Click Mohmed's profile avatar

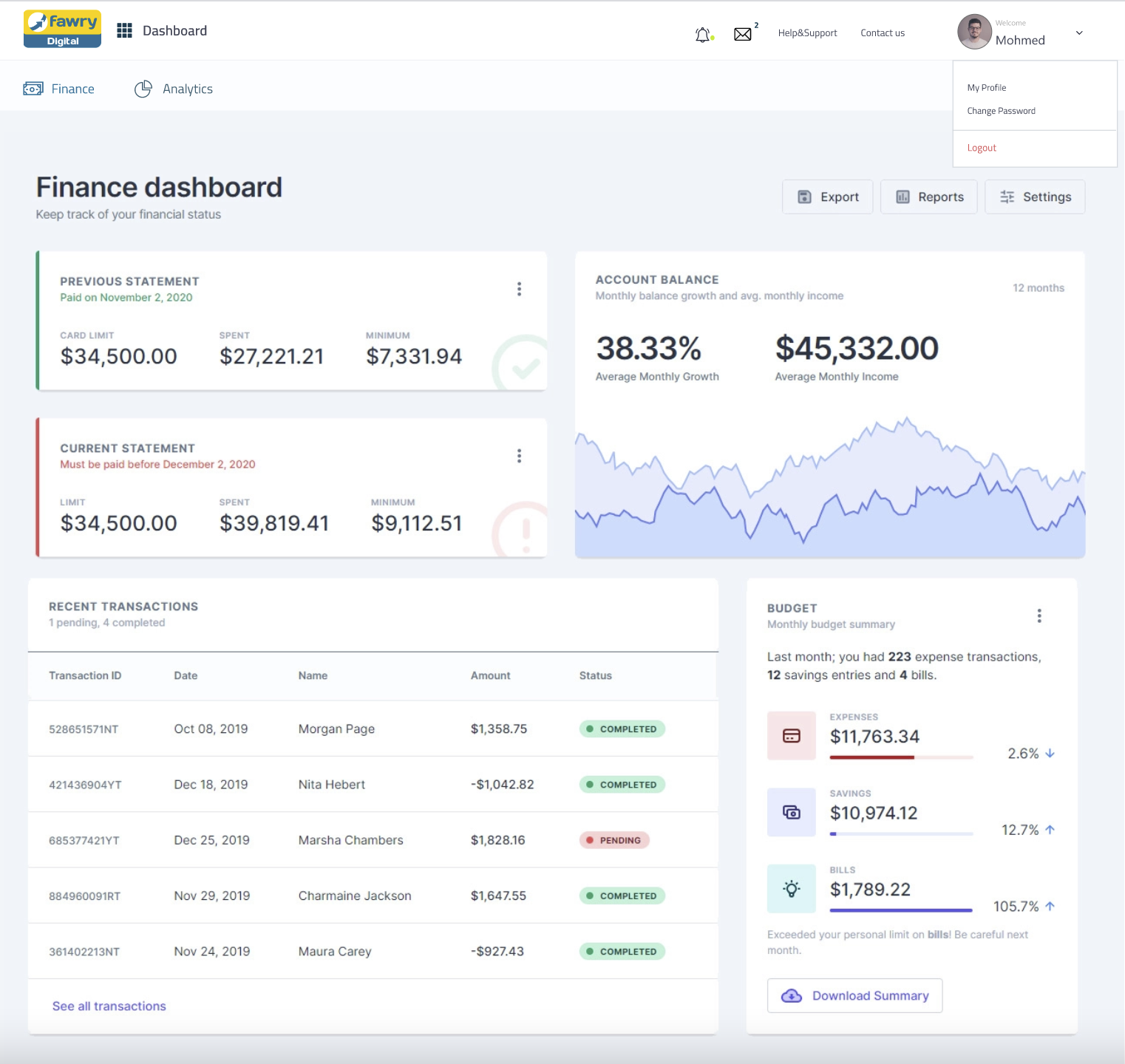click(974, 32)
